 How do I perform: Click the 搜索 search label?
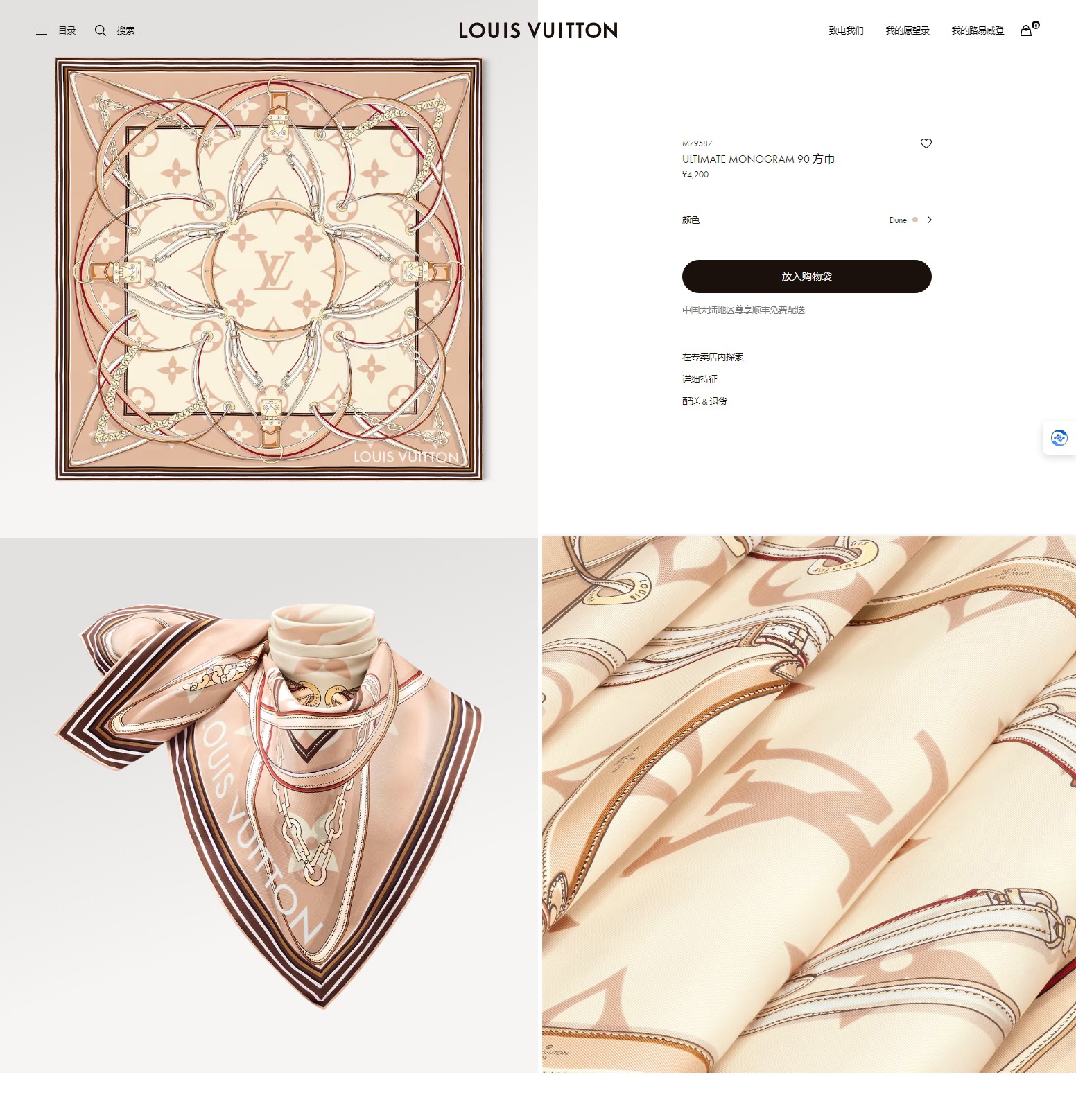125,30
